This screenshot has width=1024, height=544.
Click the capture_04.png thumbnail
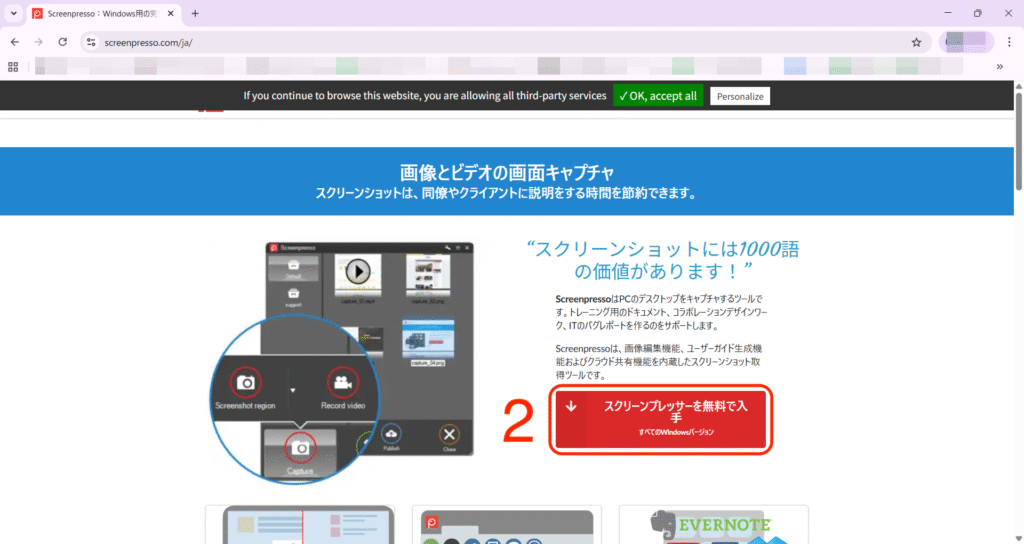[x=428, y=339]
